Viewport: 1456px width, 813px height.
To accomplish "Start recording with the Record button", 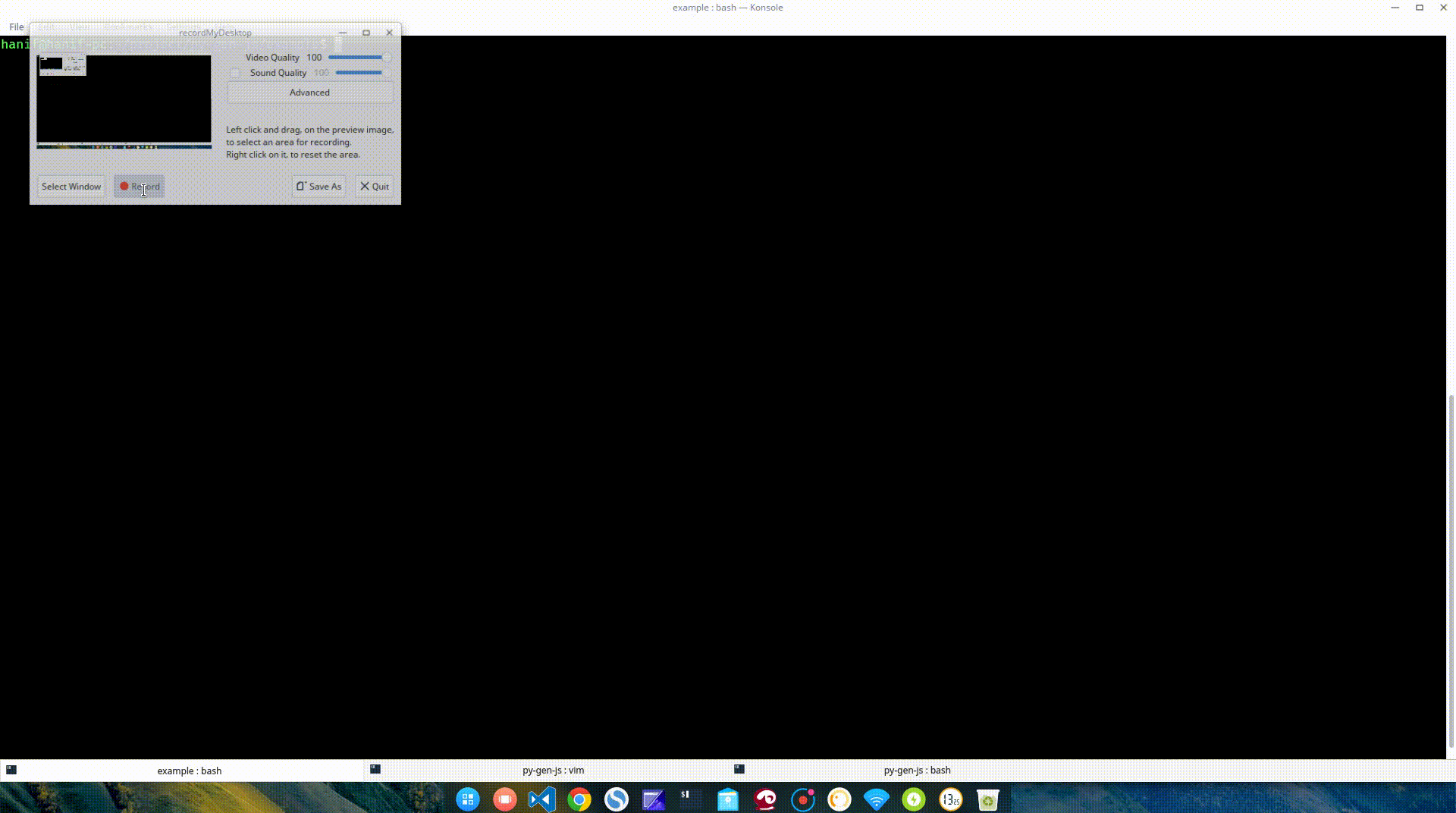I will (x=140, y=187).
